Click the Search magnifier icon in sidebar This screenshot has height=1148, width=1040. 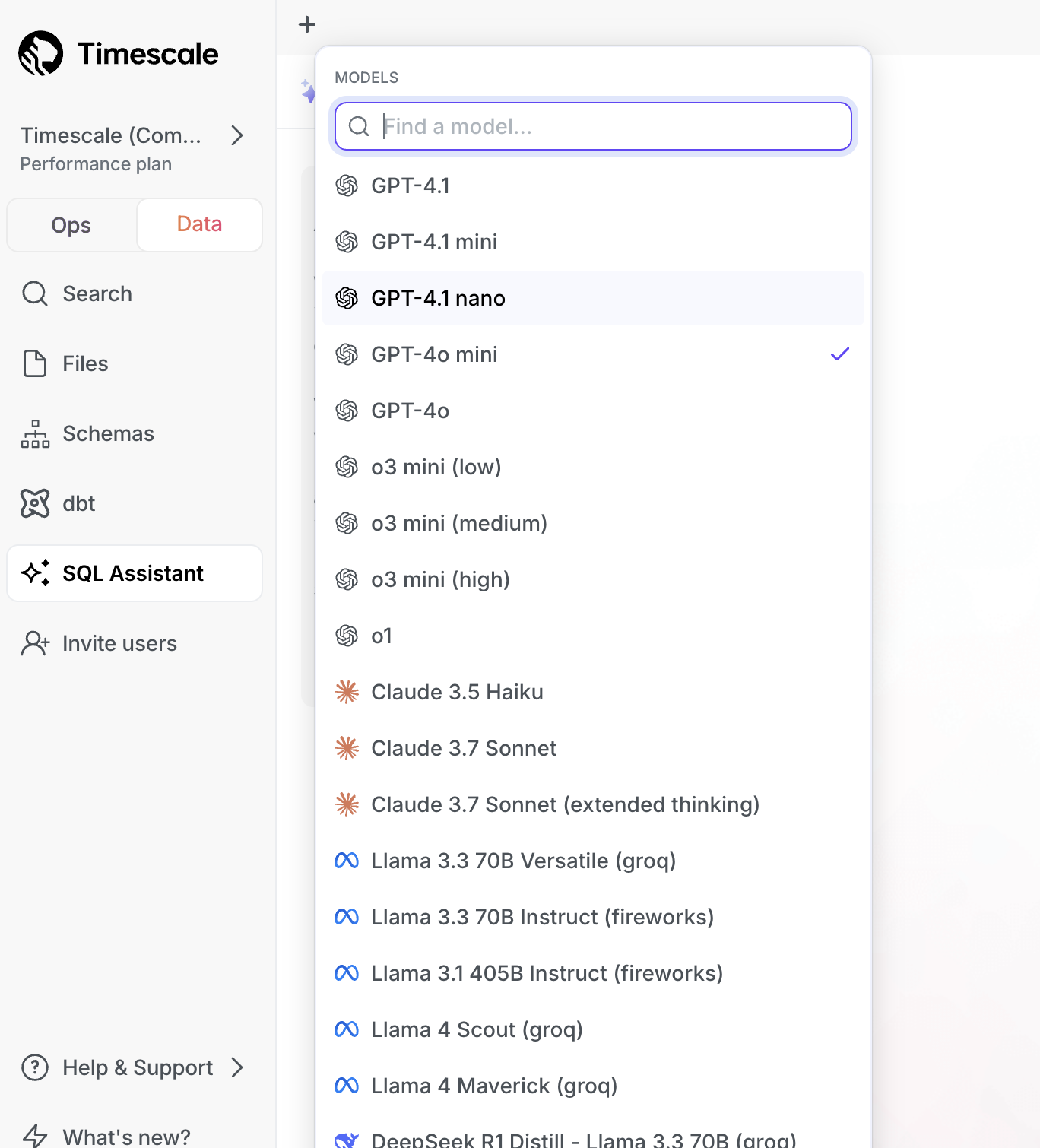[x=35, y=293]
